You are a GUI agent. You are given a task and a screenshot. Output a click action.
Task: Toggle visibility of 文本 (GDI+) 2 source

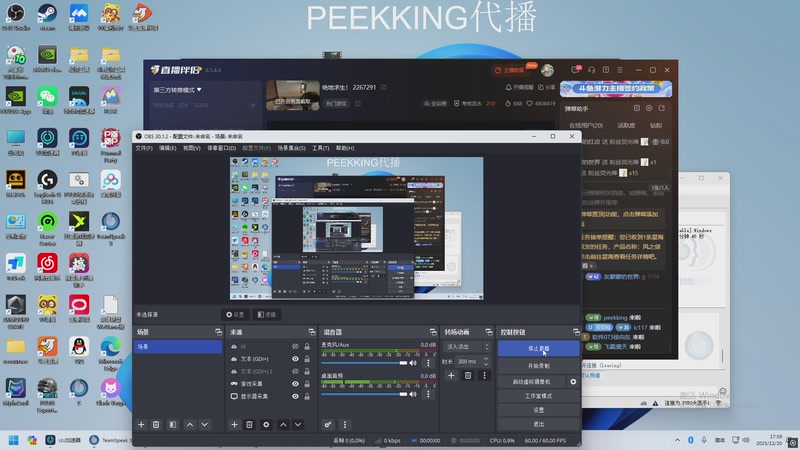click(295, 371)
